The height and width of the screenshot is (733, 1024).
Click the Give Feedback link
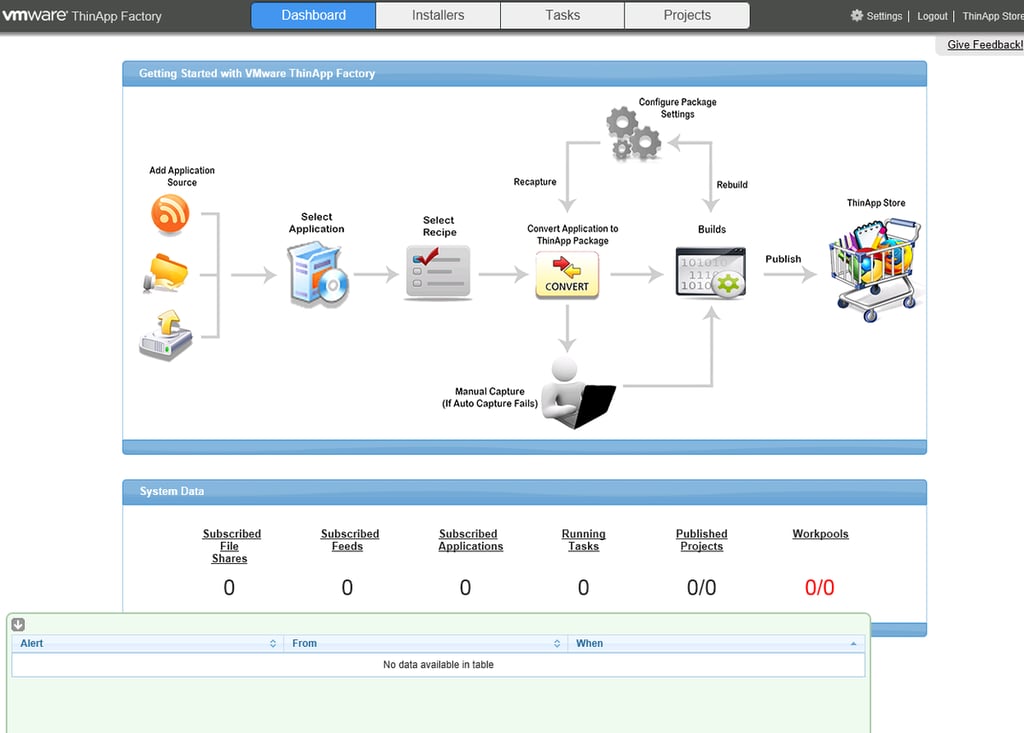tap(985, 44)
